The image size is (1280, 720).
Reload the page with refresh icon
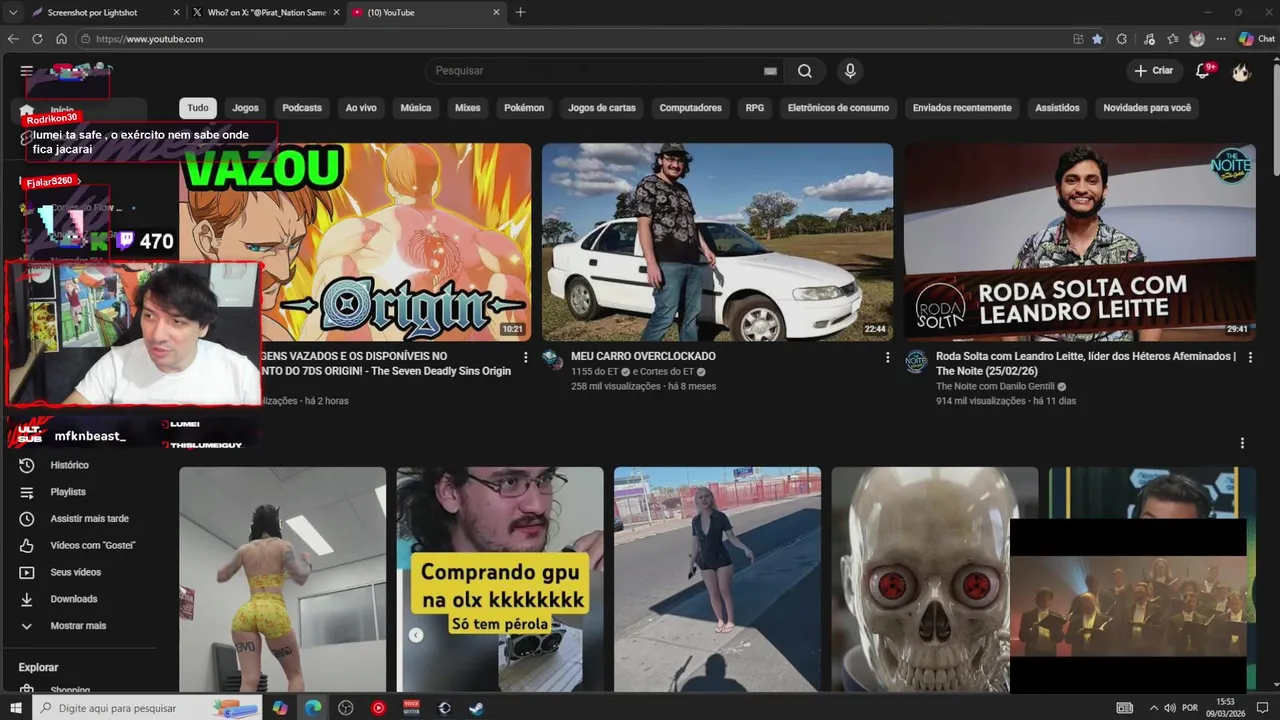tap(37, 39)
